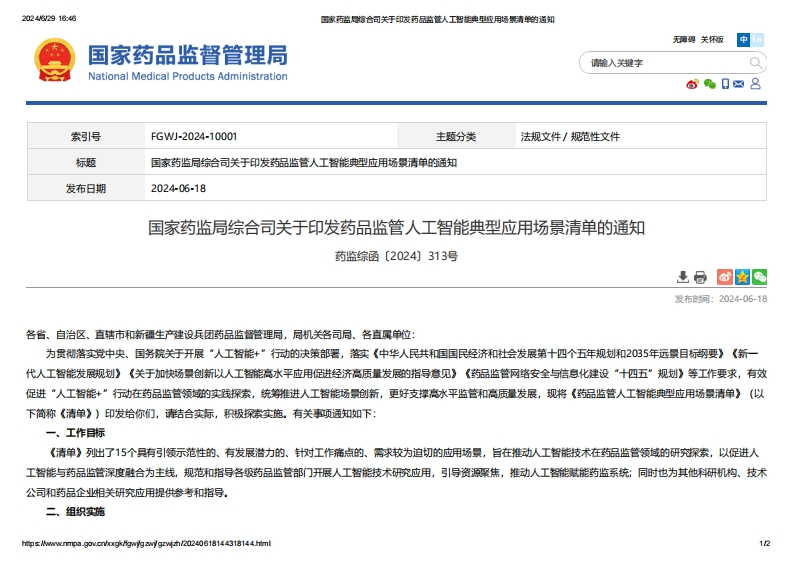Screen dimensions: 793x561
Task: Share to QZone with the star icon
Action: coord(743,277)
